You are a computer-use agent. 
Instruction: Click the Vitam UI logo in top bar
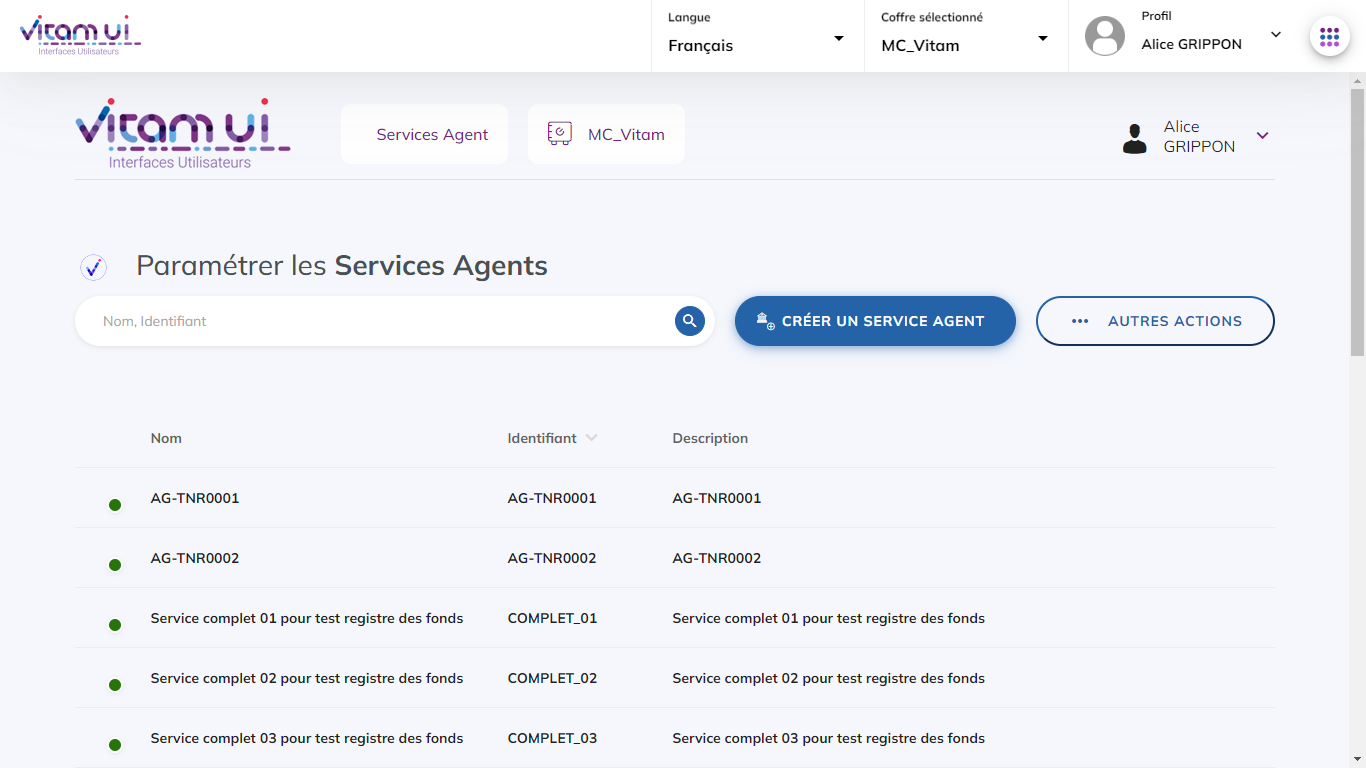pyautogui.click(x=80, y=35)
